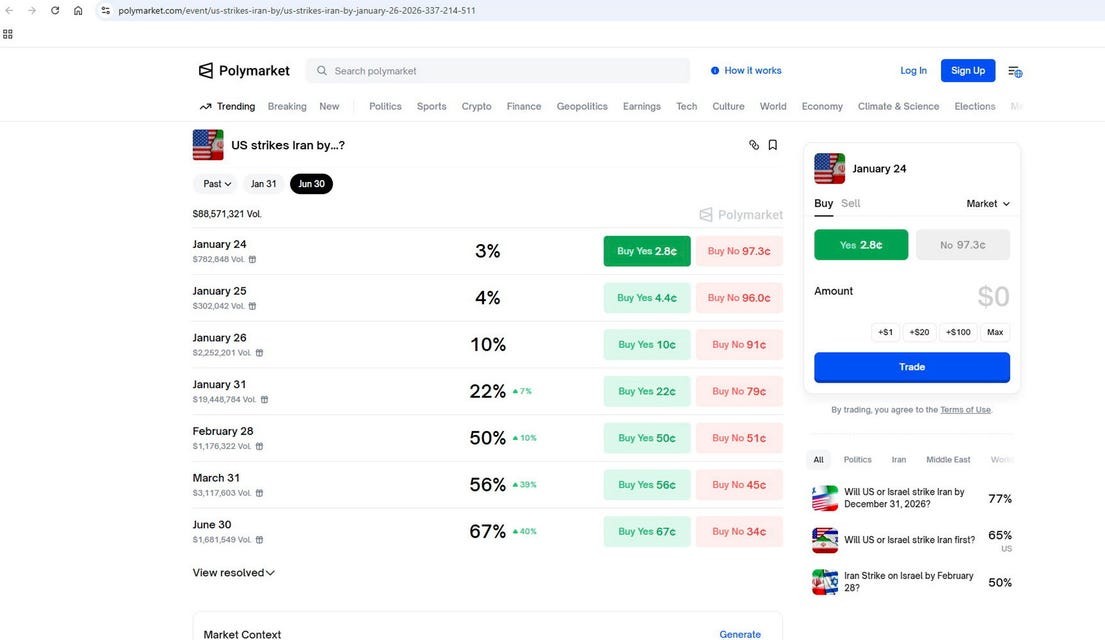Click the browser reload icon
This screenshot has height=640, width=1105.
pos(55,10)
